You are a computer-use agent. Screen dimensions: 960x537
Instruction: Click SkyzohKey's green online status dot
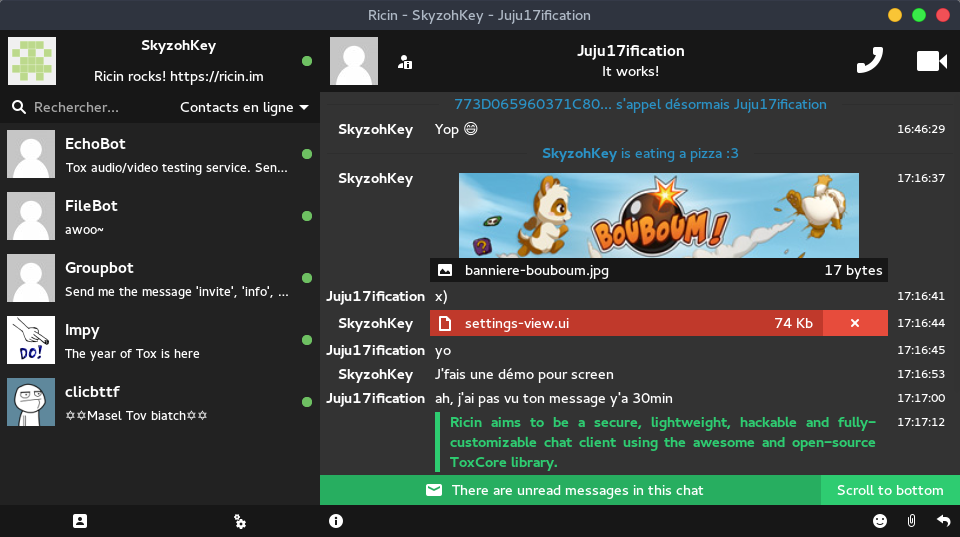[x=307, y=61]
